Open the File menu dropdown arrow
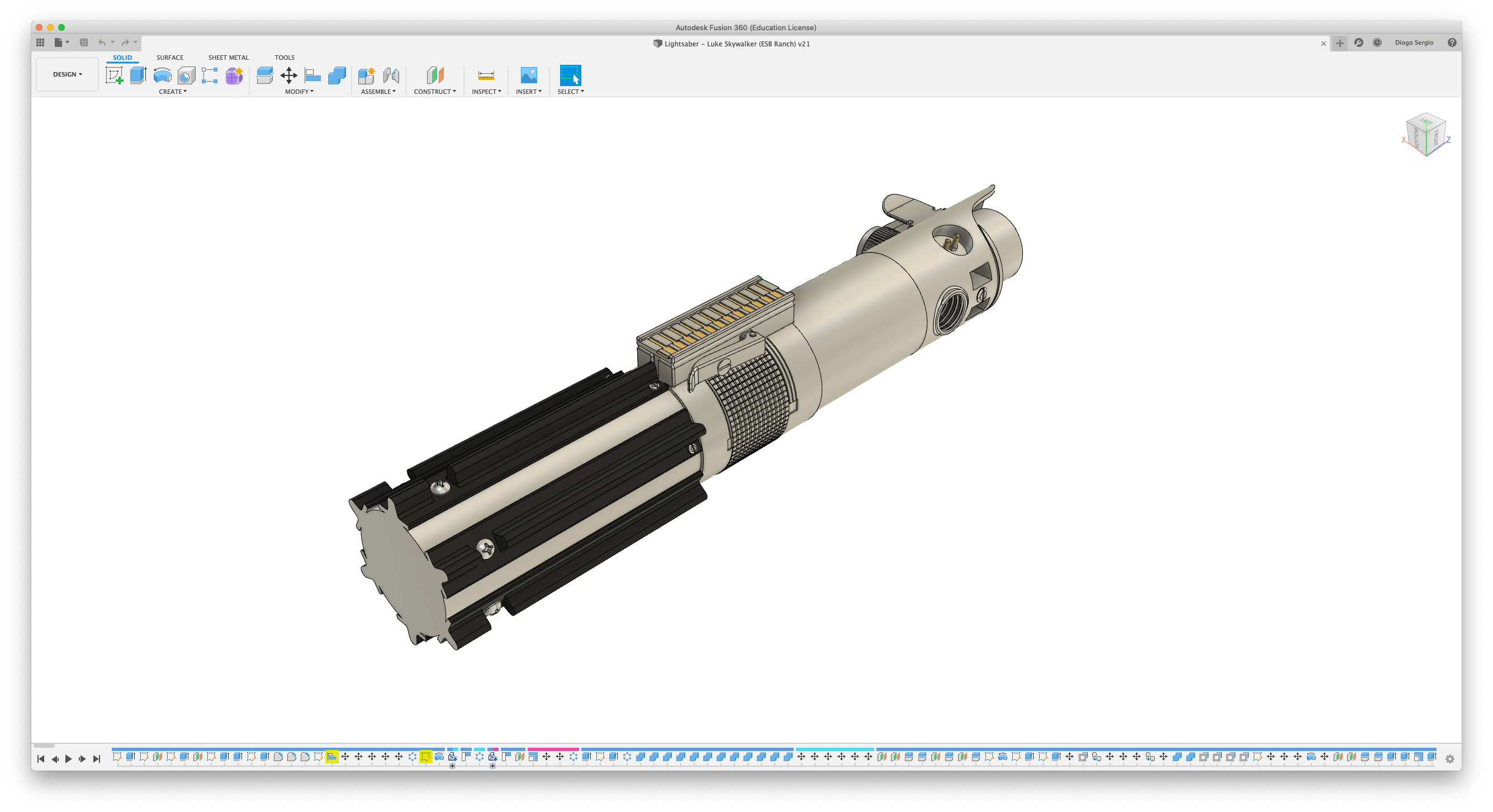This screenshot has height=812, width=1493. 67,42
